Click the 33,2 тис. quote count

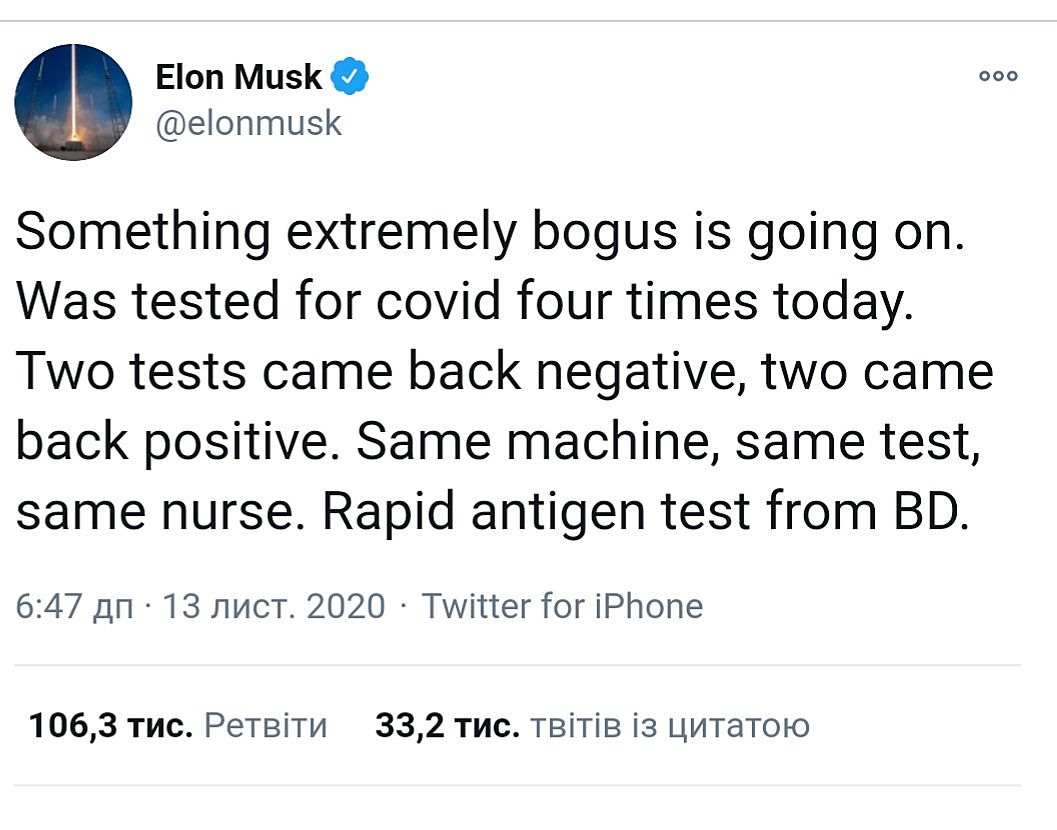pos(446,725)
